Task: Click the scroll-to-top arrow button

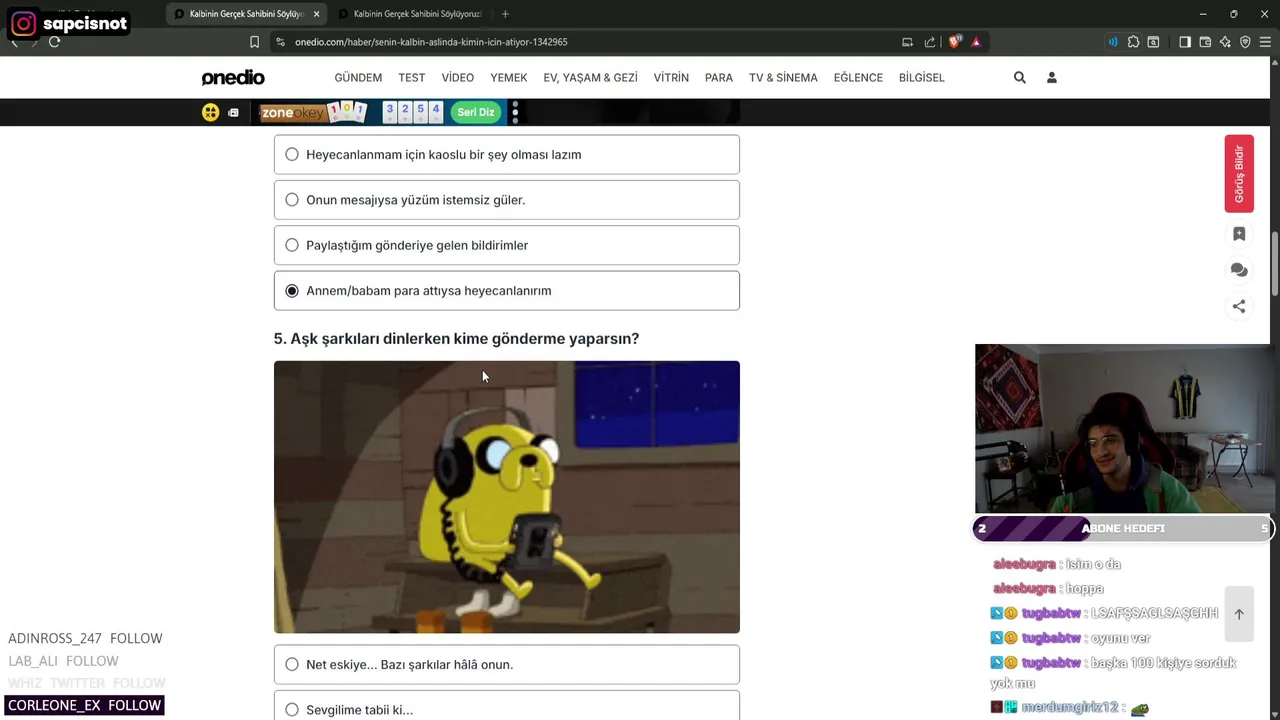Action: tap(1239, 614)
